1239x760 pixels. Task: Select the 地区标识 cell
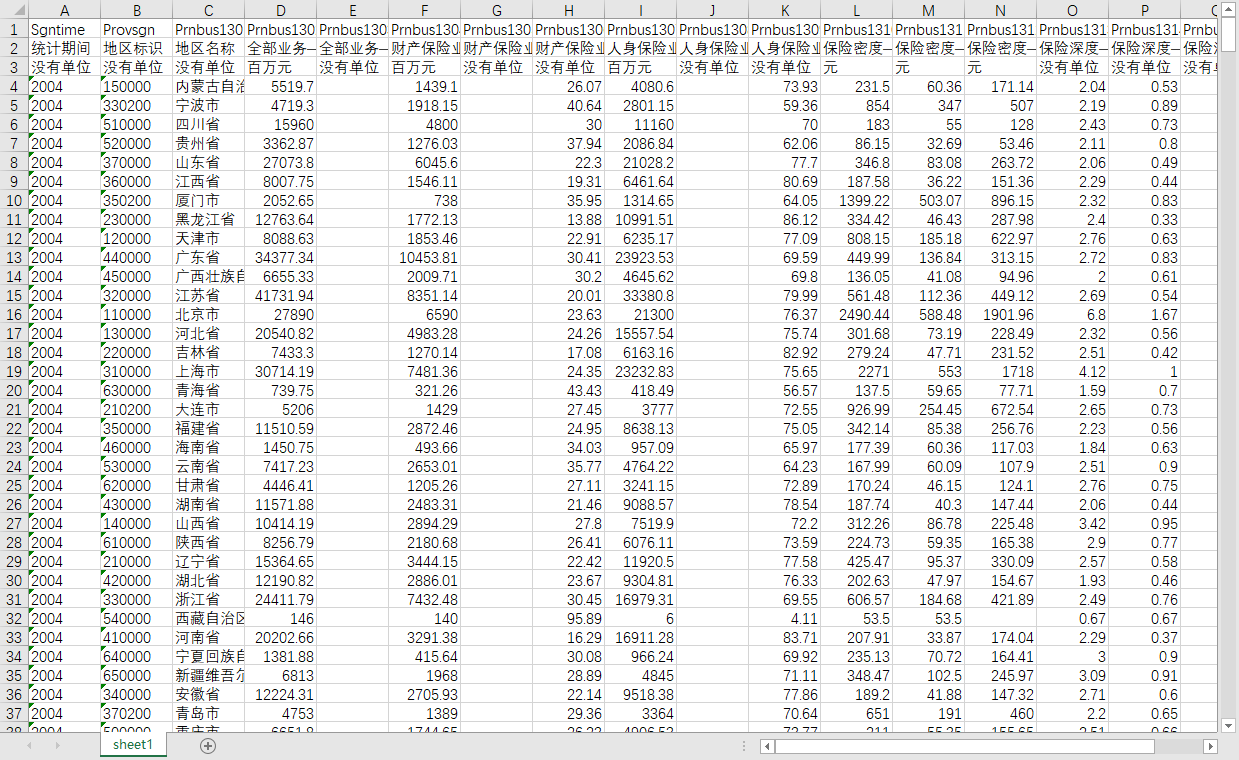pos(136,48)
